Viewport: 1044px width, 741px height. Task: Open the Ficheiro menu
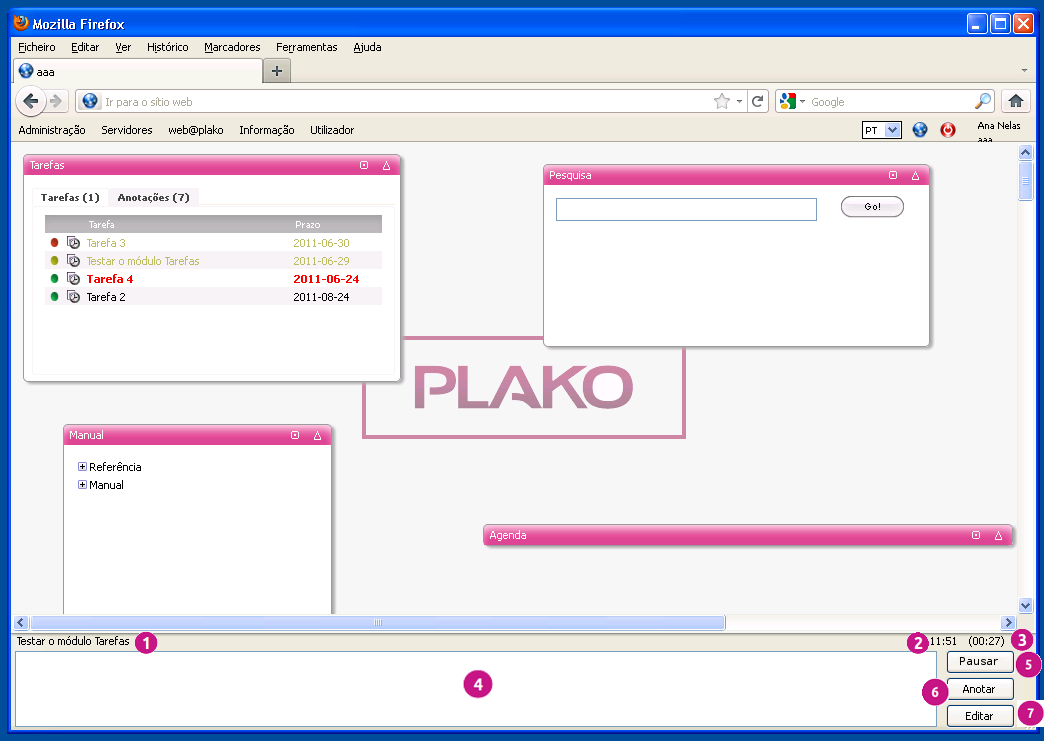tap(37, 47)
